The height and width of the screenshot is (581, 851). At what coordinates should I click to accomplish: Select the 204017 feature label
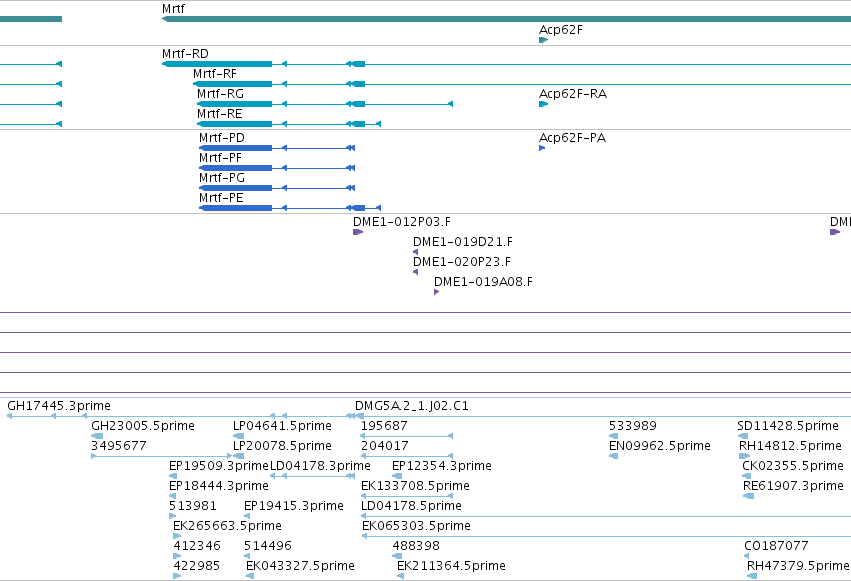(384, 446)
